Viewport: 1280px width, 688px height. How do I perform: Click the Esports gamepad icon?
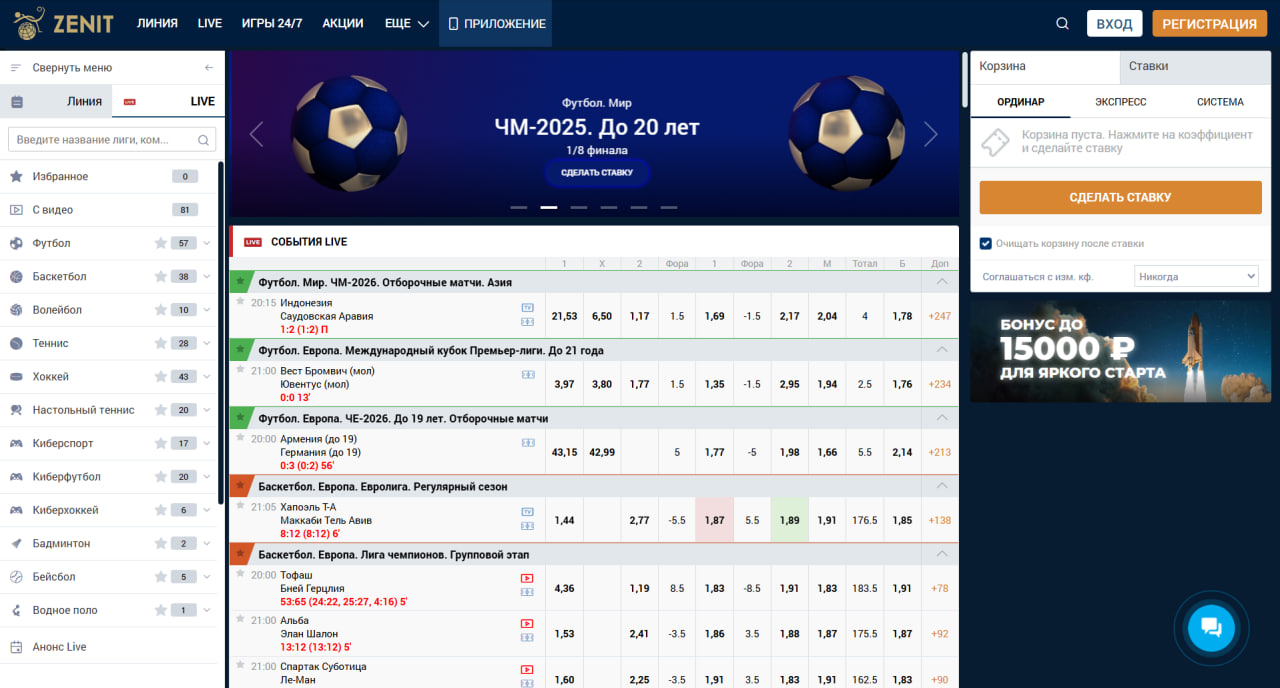point(16,443)
